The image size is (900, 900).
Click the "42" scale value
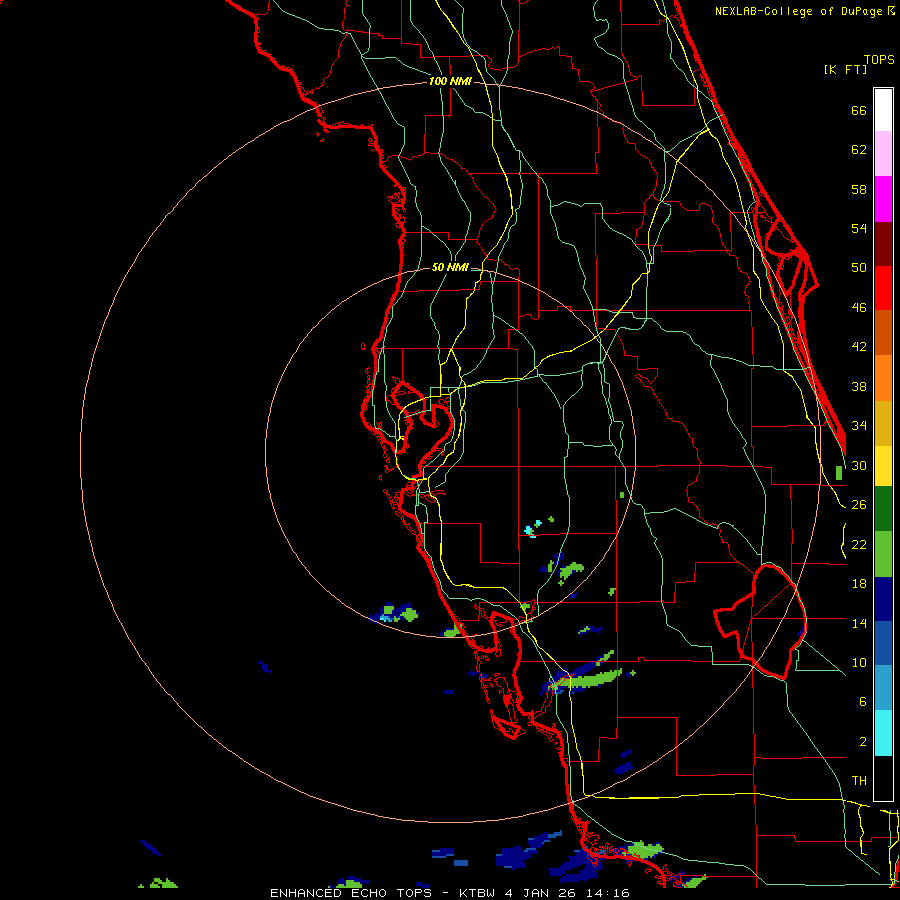coord(859,347)
